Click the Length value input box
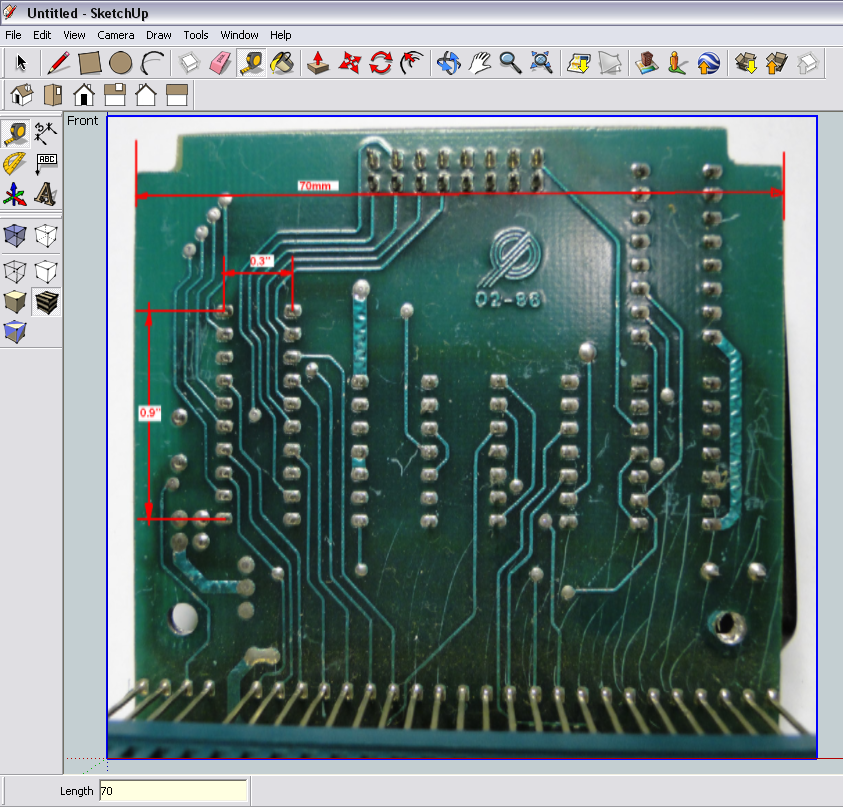 coord(173,790)
